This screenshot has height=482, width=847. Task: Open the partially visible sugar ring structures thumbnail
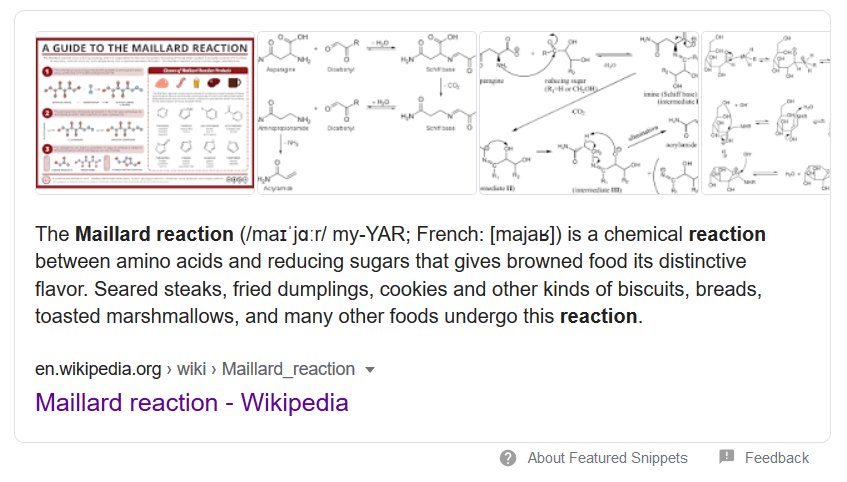(x=765, y=112)
